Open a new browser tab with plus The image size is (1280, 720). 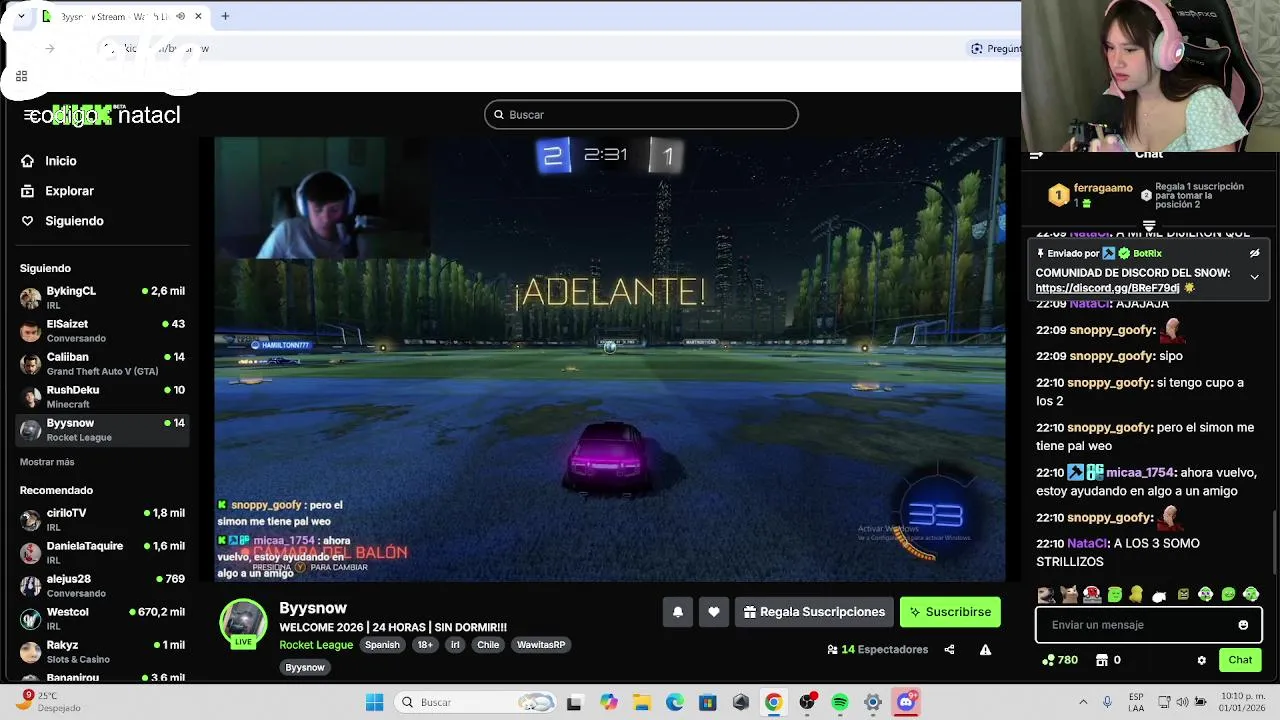point(225,16)
